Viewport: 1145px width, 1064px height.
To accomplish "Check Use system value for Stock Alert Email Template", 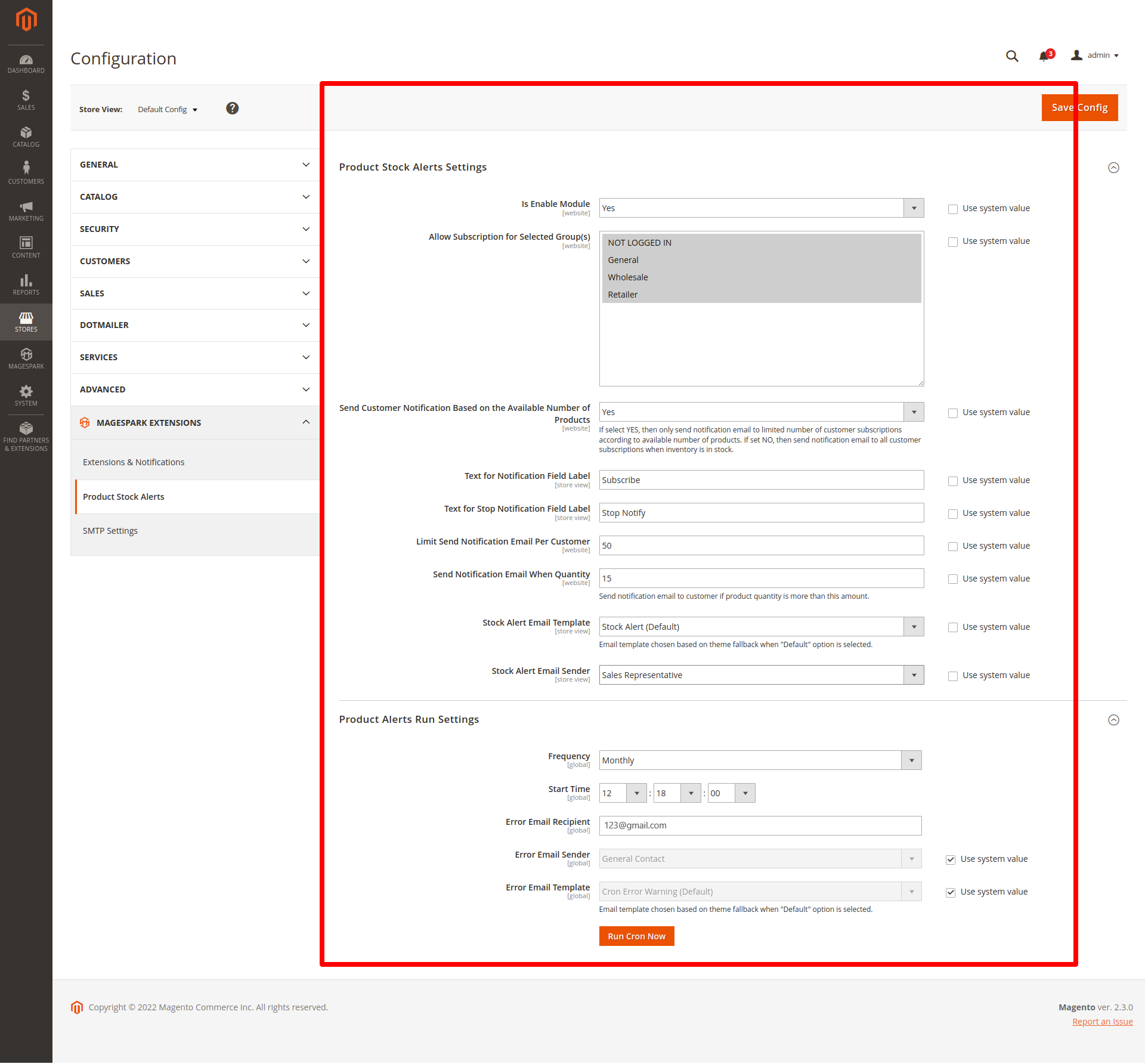I will pyautogui.click(x=953, y=628).
